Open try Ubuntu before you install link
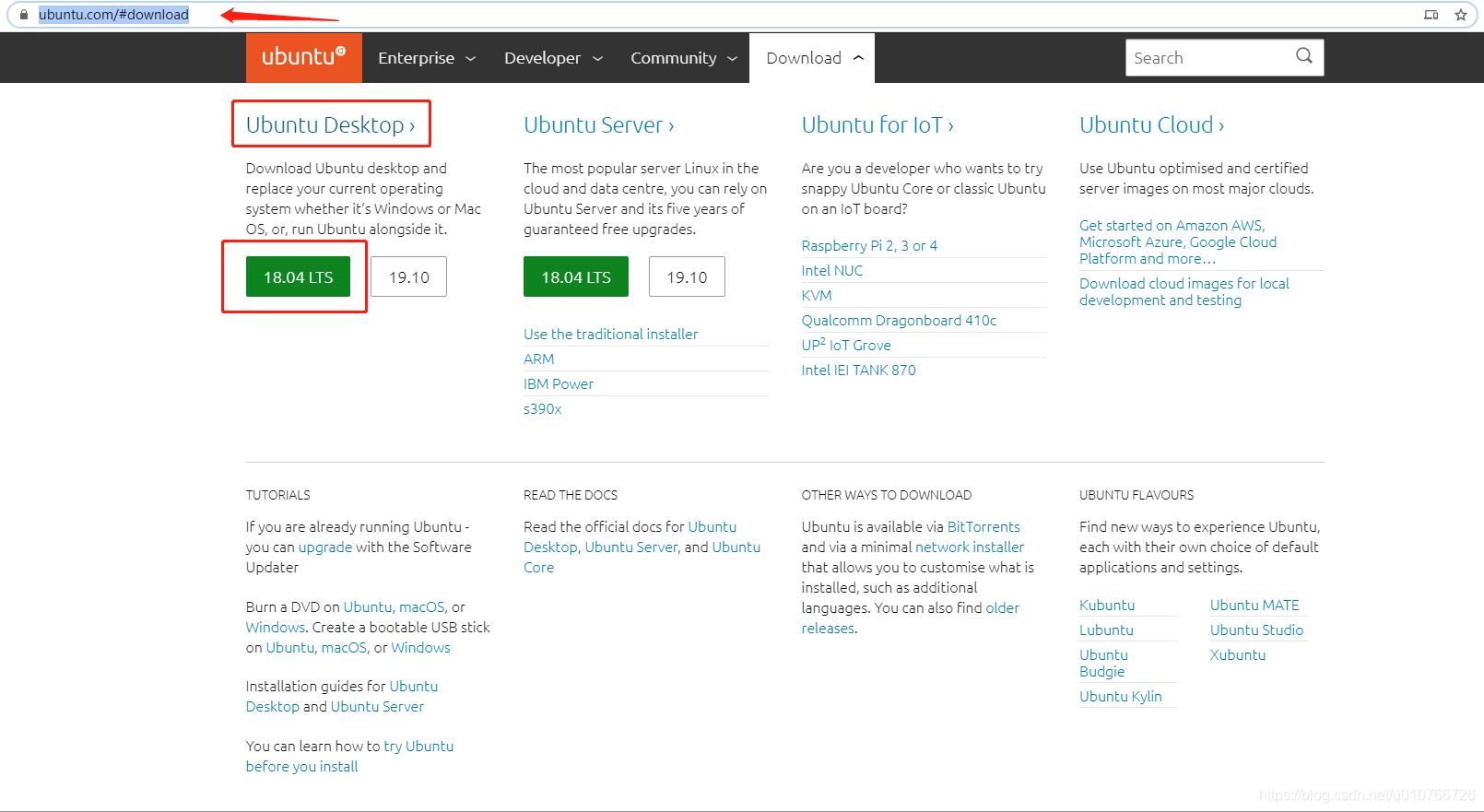 (349, 756)
